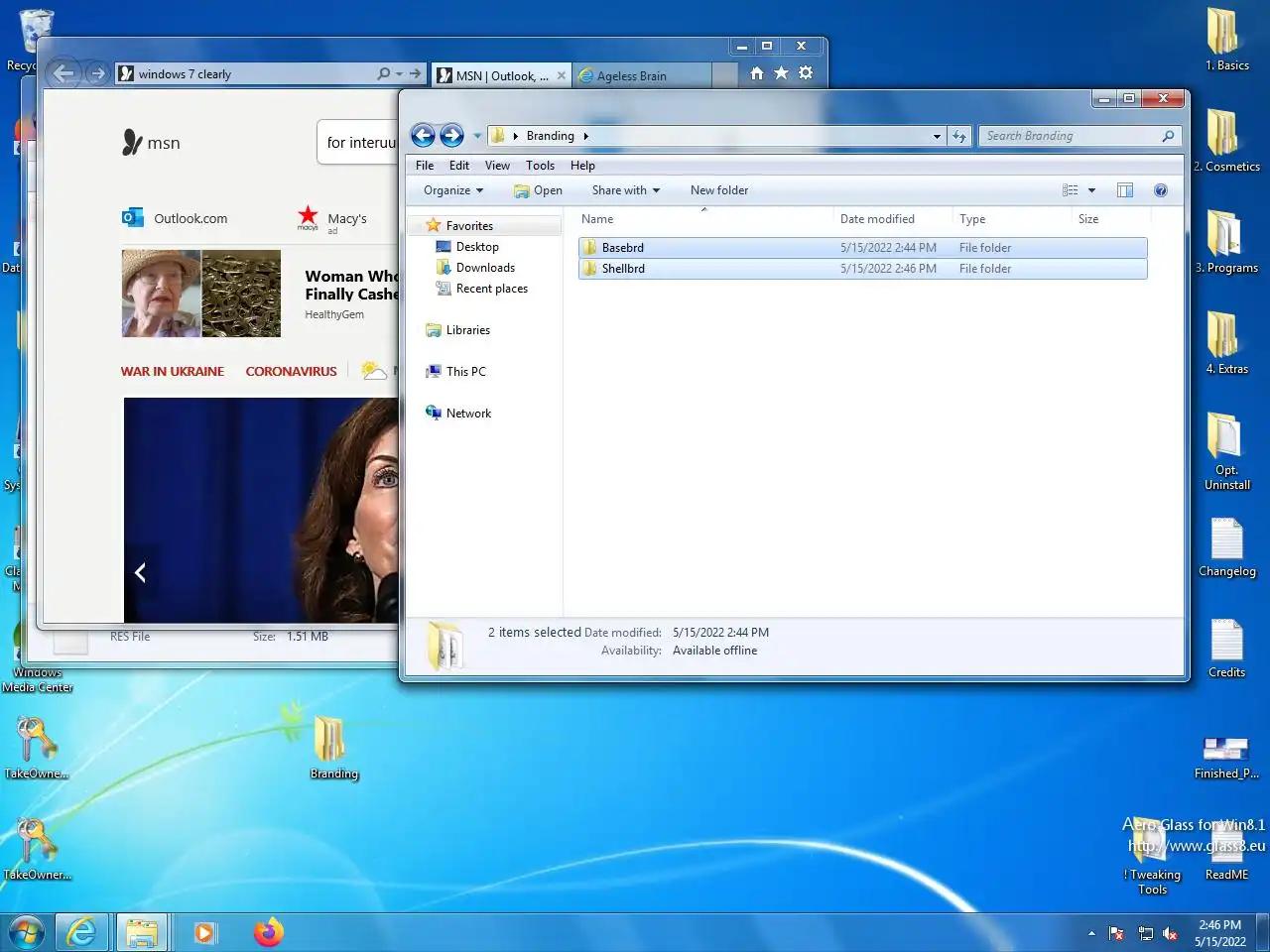Switch to Ageless Brain tab
The height and width of the screenshot is (952, 1270).
tap(641, 75)
